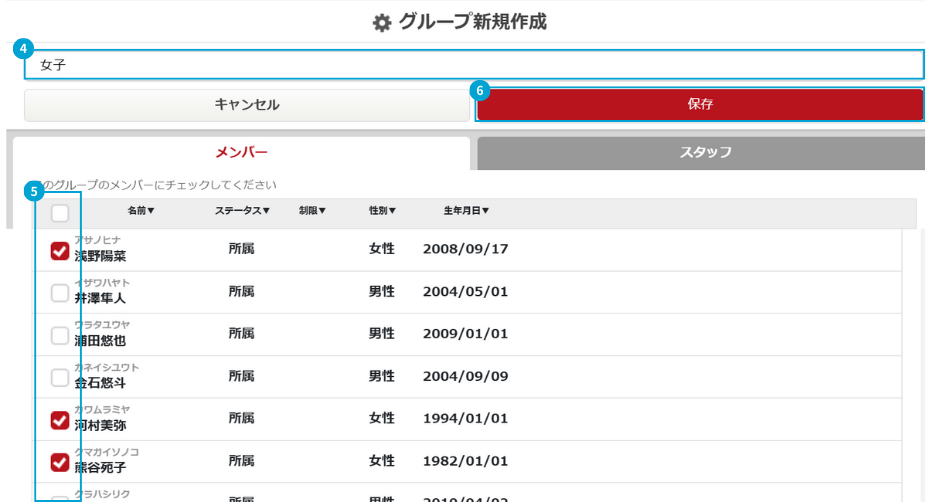The image size is (926, 502).
Task: Click the gear icon beside グループ新規作成
Action: pos(382,22)
